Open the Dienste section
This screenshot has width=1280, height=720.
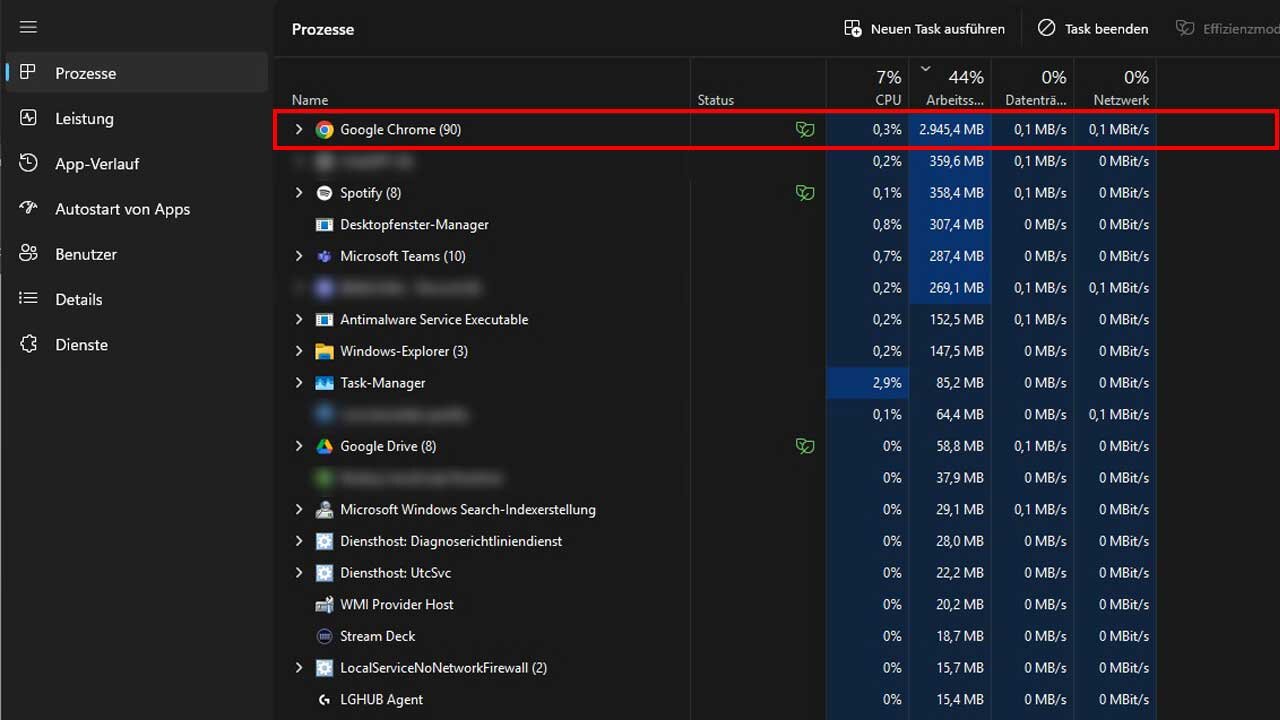click(x=81, y=345)
